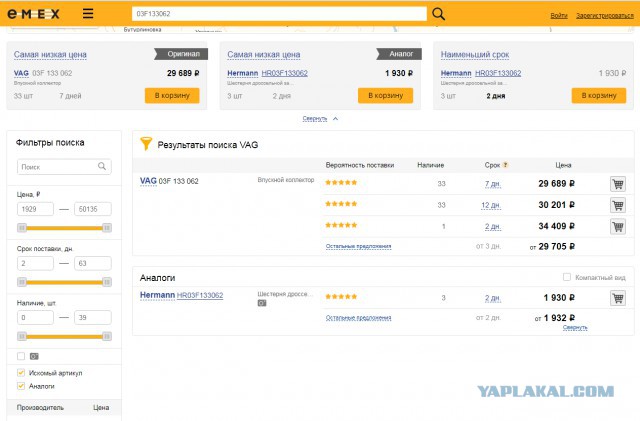Add 34 409 ₽ offer to cart

[618, 226]
